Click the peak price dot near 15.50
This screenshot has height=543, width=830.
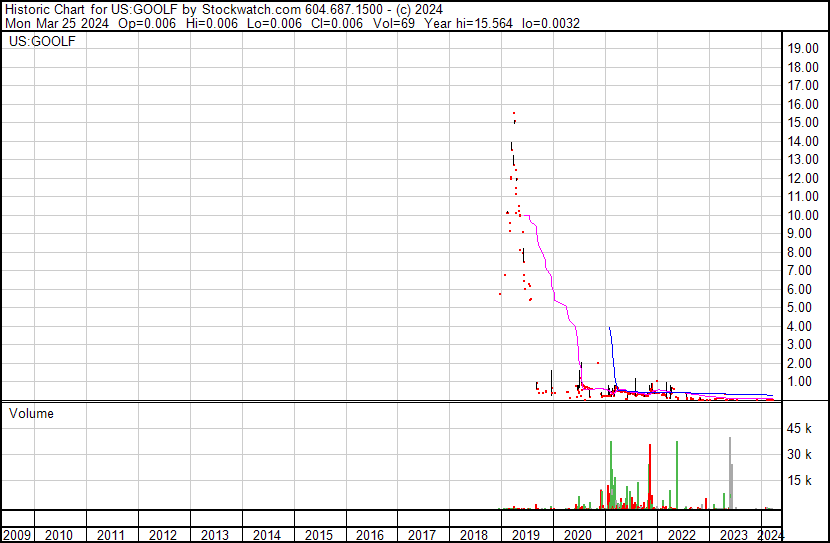coord(514,113)
